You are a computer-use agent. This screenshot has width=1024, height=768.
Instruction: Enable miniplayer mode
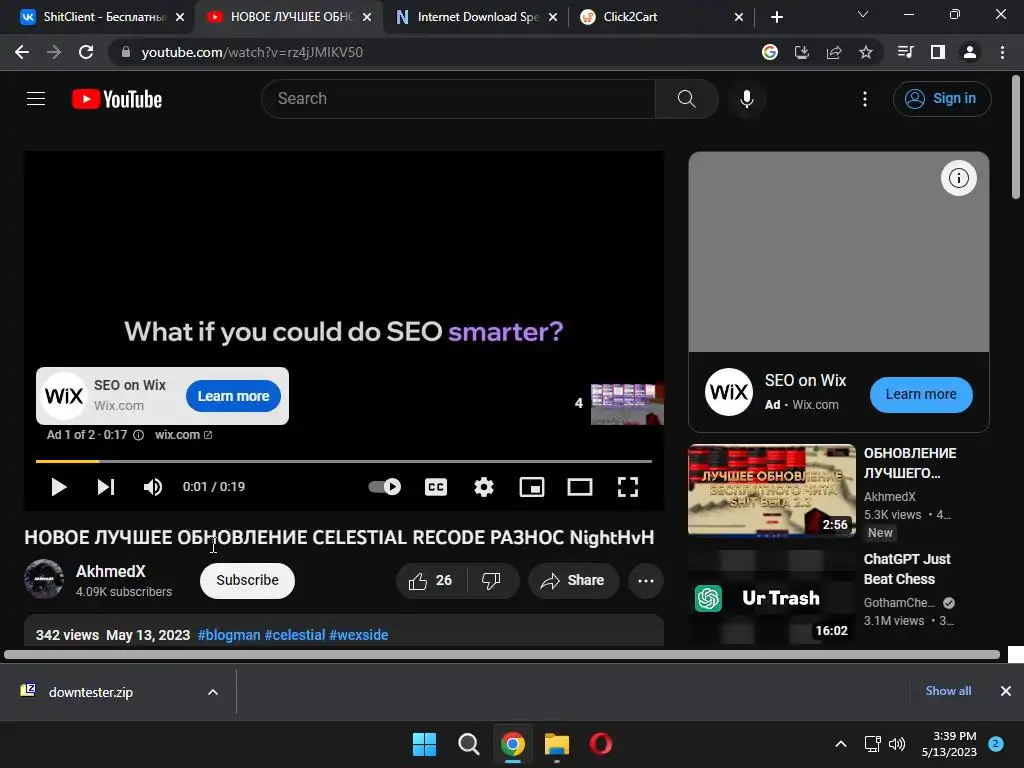pyautogui.click(x=532, y=487)
